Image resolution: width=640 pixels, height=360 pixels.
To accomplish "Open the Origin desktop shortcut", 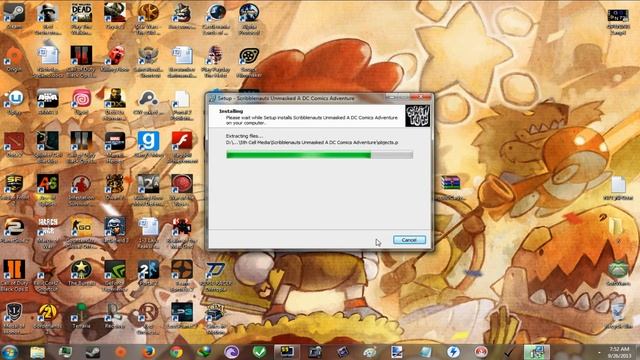I will coord(14,58).
